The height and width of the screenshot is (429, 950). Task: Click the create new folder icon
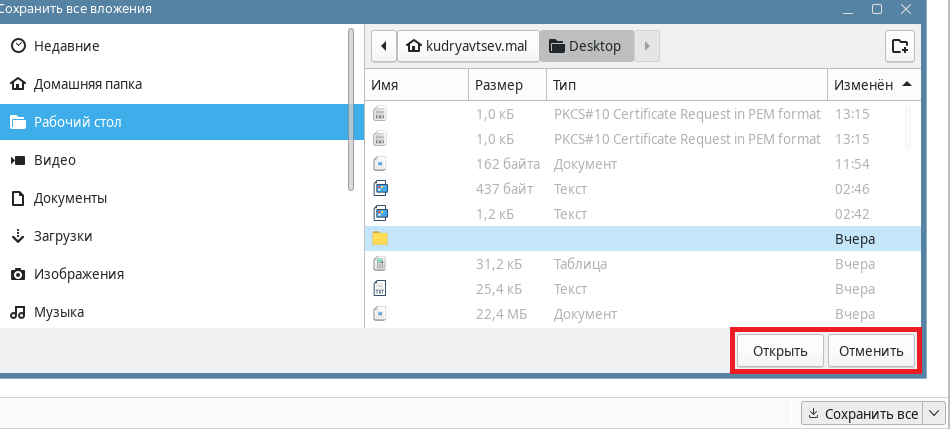coord(900,46)
